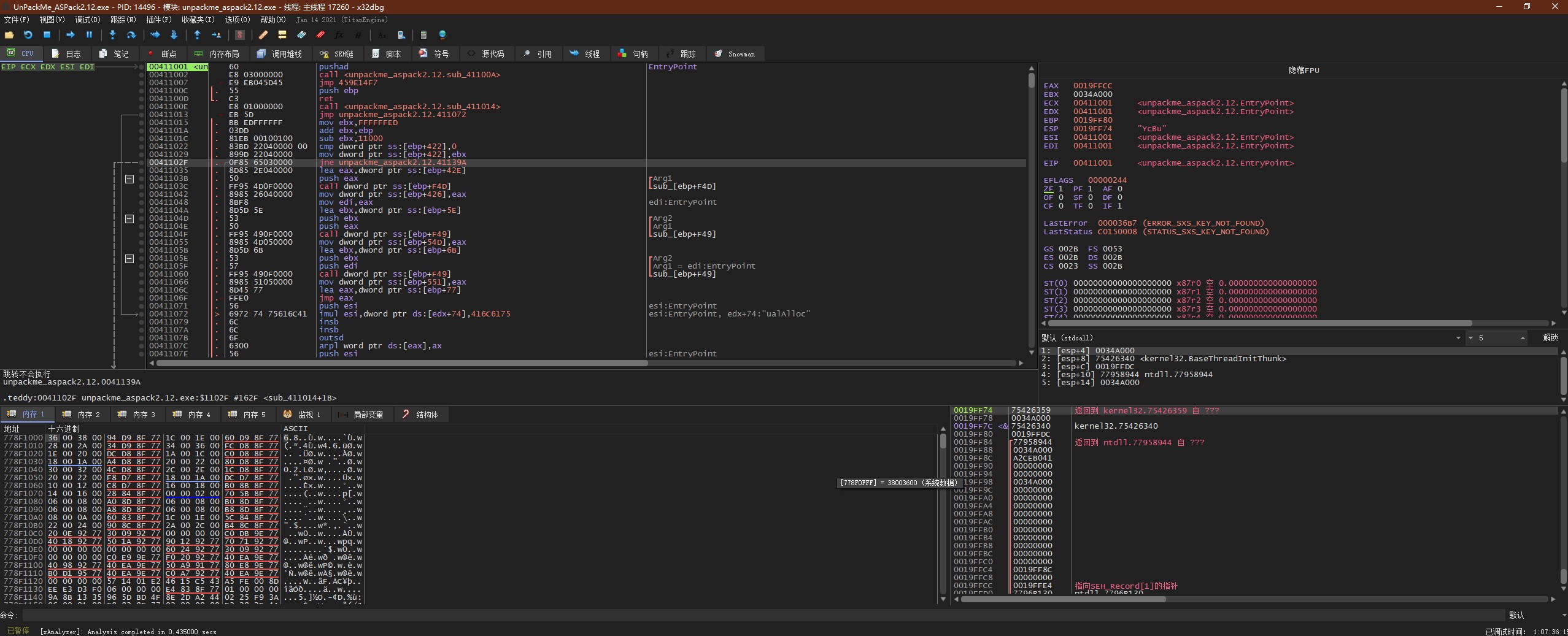The width and height of the screenshot is (1568, 636).
Task: Restart the debuggee with the restart icon
Action: [28, 35]
